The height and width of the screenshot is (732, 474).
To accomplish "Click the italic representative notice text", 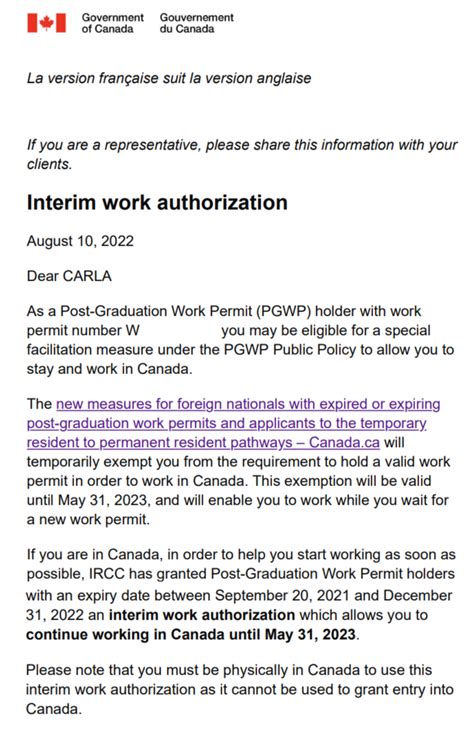I will 242,155.
